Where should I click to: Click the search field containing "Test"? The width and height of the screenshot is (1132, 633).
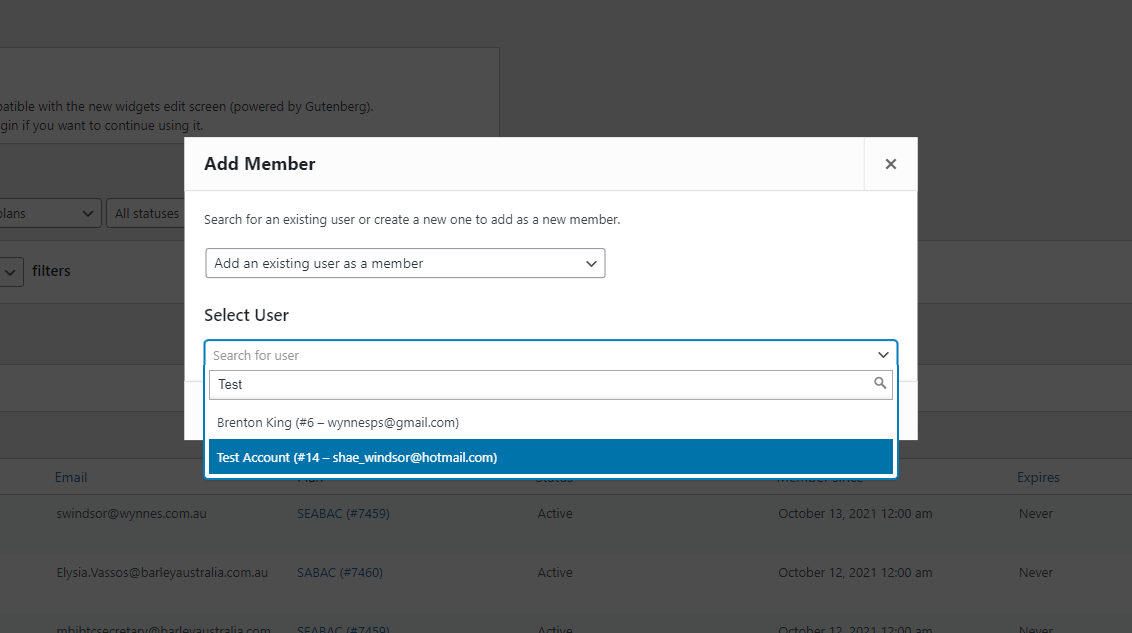(x=550, y=385)
